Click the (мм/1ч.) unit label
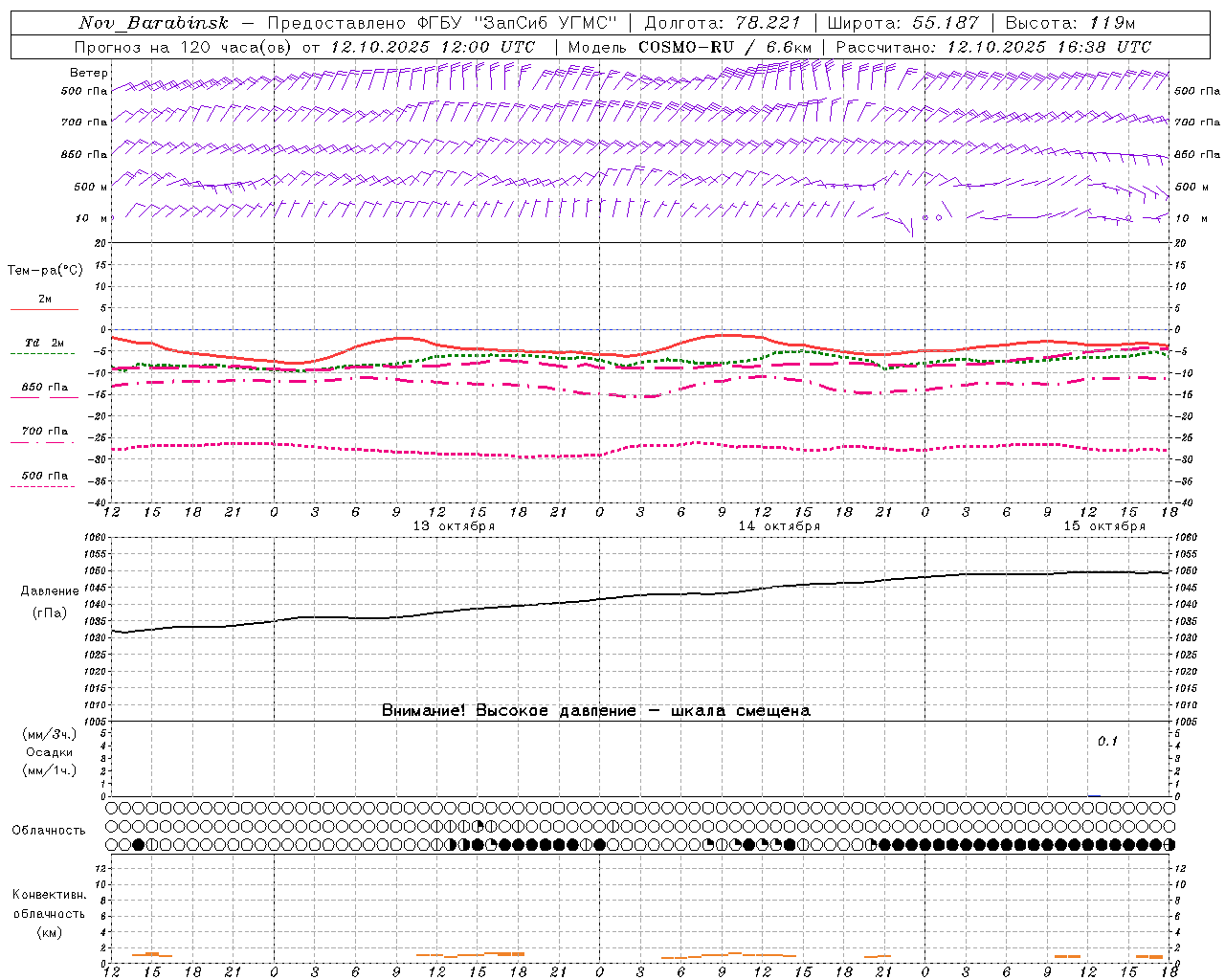Screen dimensions: 1225x980 tap(50, 770)
